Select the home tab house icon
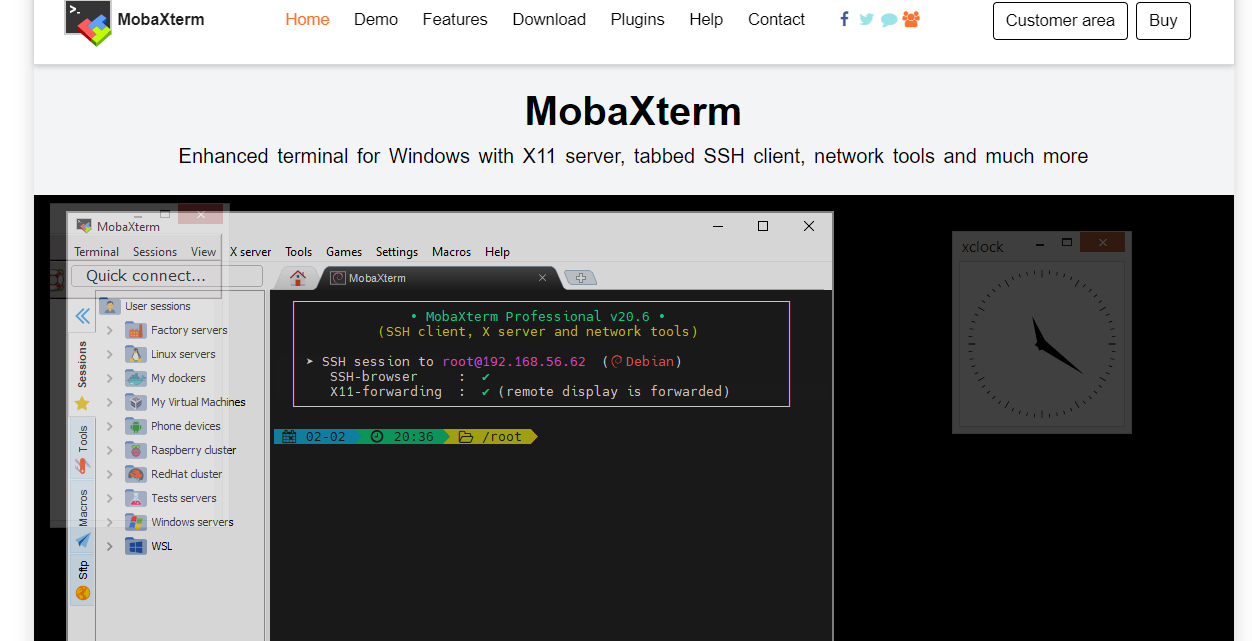1252x641 pixels. pyautogui.click(x=297, y=278)
